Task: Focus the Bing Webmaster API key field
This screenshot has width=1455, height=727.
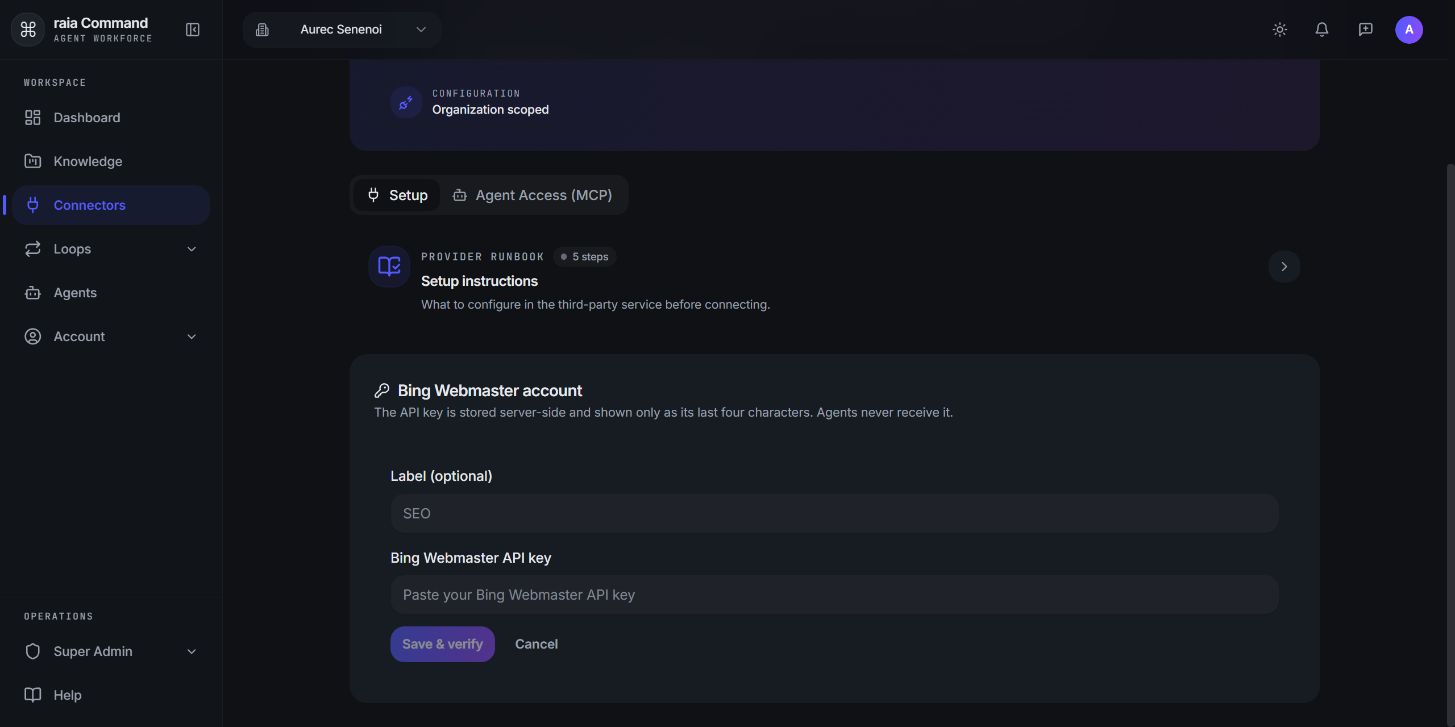Action: [834, 594]
